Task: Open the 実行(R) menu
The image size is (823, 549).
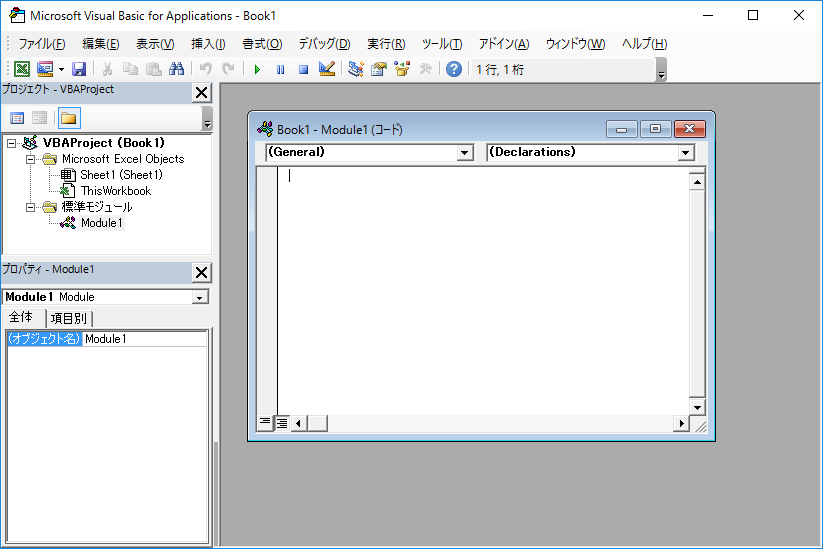Action: [x=386, y=44]
